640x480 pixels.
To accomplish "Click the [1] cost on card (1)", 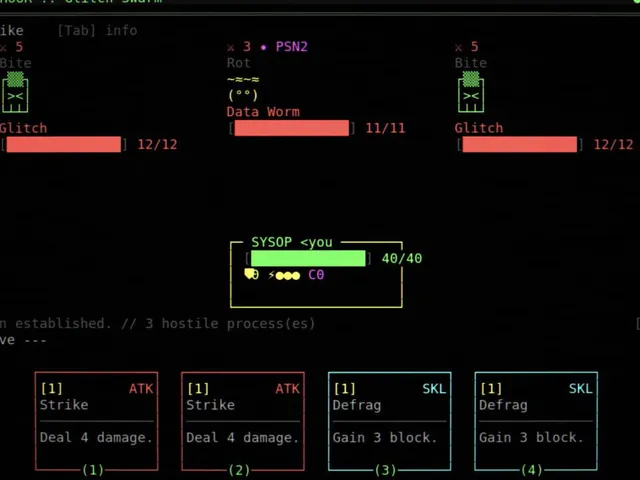I will pyautogui.click(x=51, y=389).
